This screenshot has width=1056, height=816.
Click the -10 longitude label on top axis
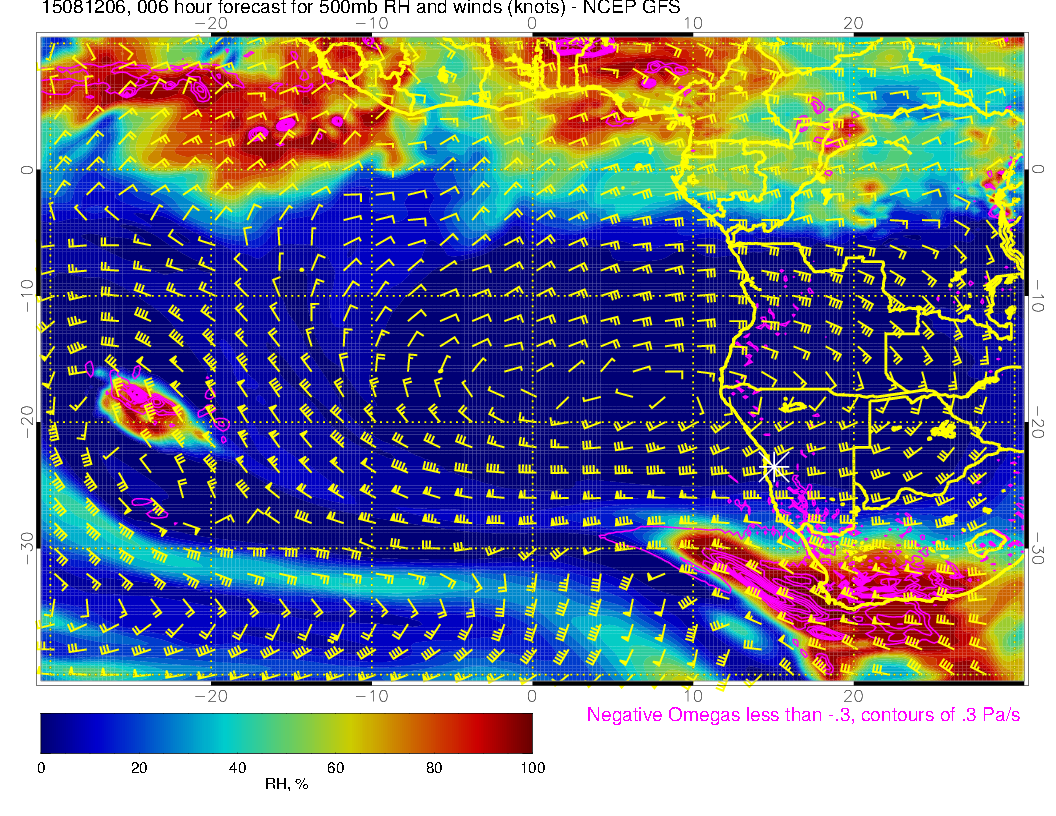[x=371, y=23]
